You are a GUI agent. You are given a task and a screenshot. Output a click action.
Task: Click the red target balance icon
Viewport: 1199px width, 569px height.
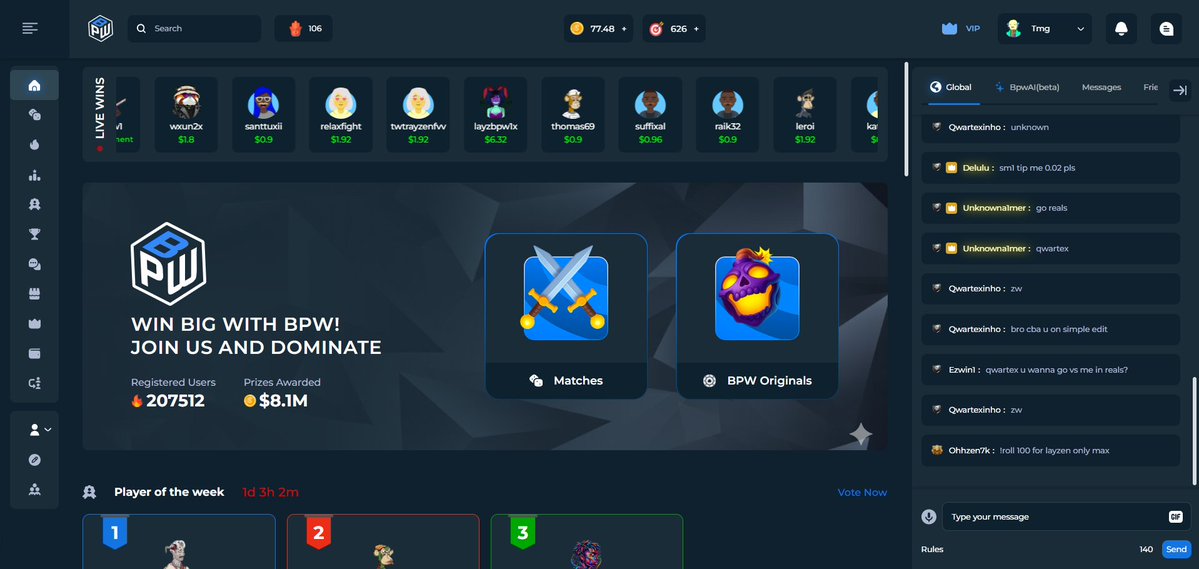click(656, 28)
